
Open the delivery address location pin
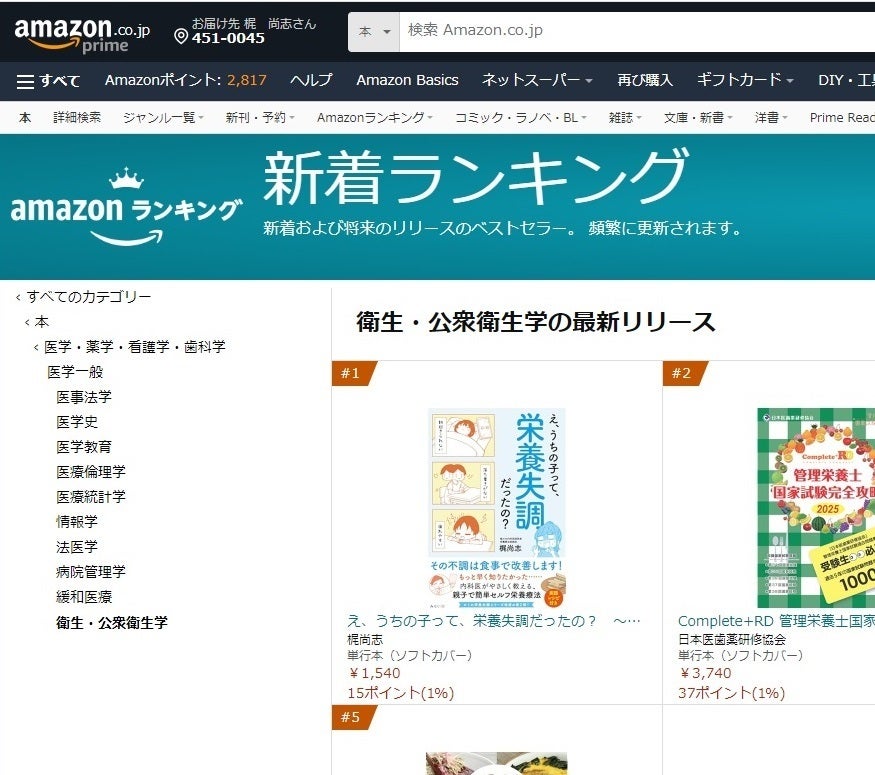[x=180, y=37]
